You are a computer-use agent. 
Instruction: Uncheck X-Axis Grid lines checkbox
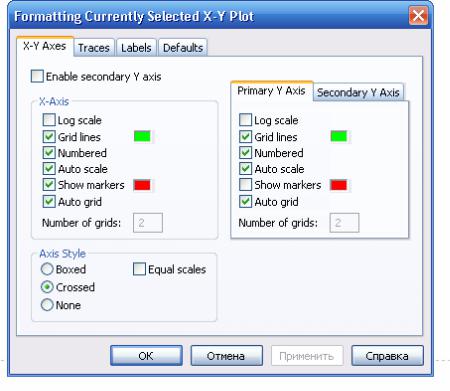49,136
